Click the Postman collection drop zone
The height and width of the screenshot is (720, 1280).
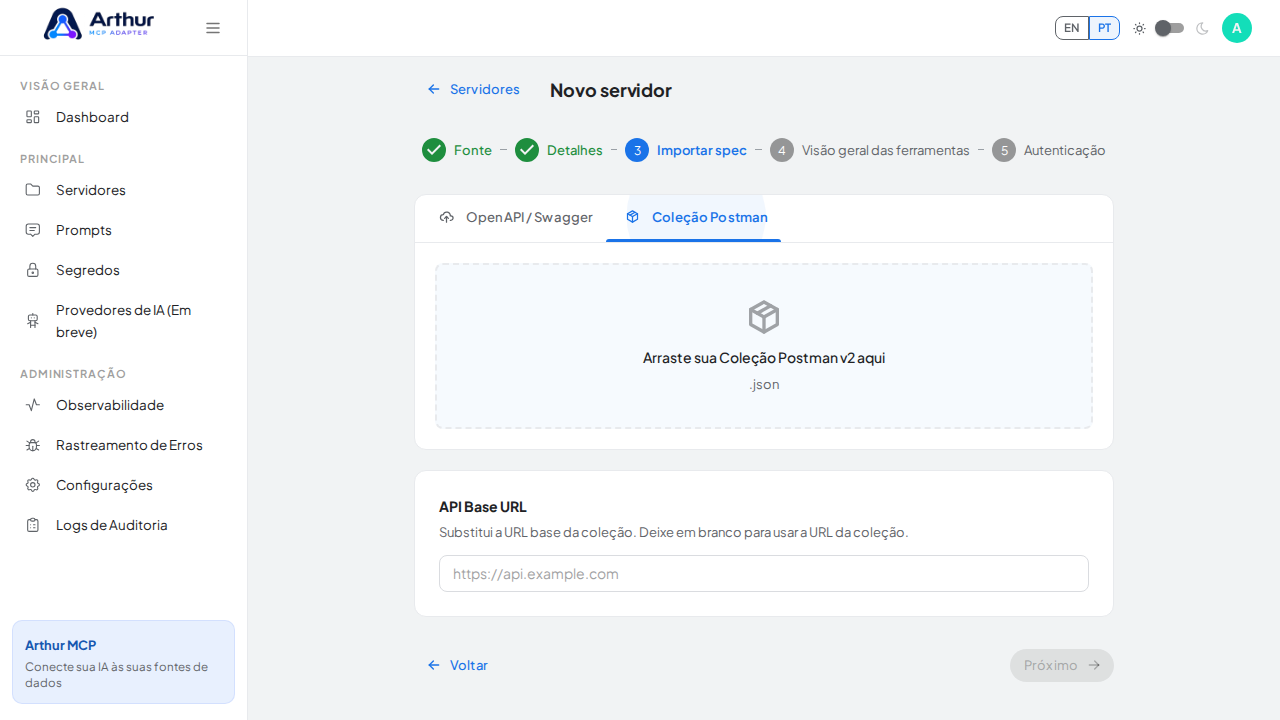764,346
